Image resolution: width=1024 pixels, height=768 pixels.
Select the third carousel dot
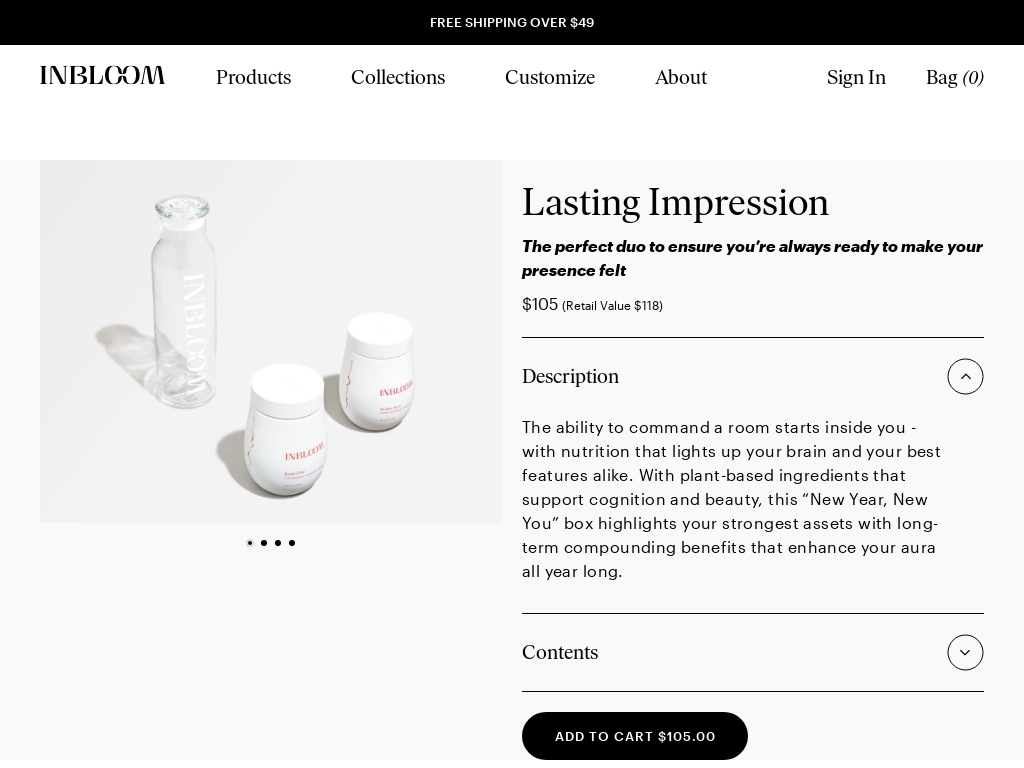point(278,543)
